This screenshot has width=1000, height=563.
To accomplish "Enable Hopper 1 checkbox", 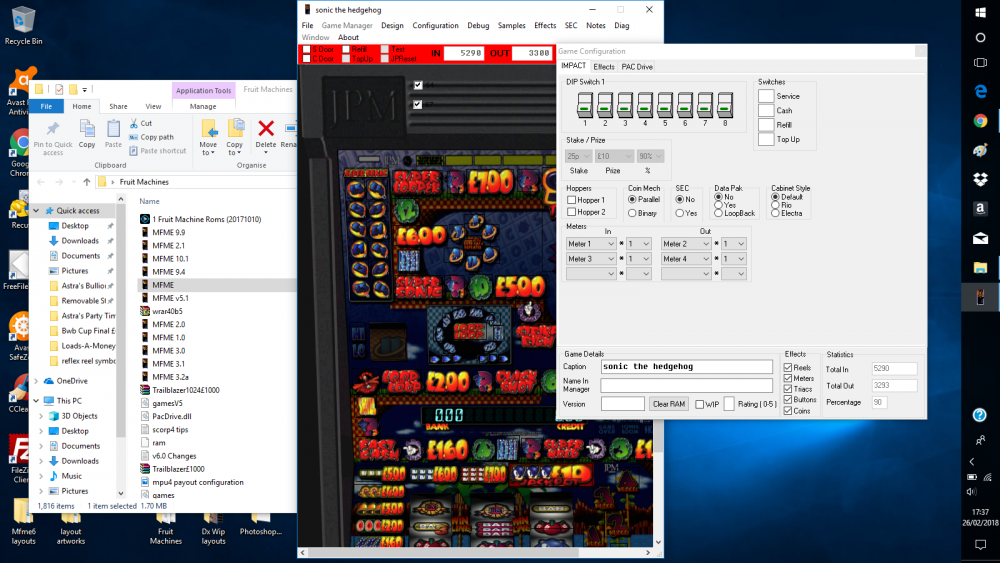I will (x=571, y=200).
